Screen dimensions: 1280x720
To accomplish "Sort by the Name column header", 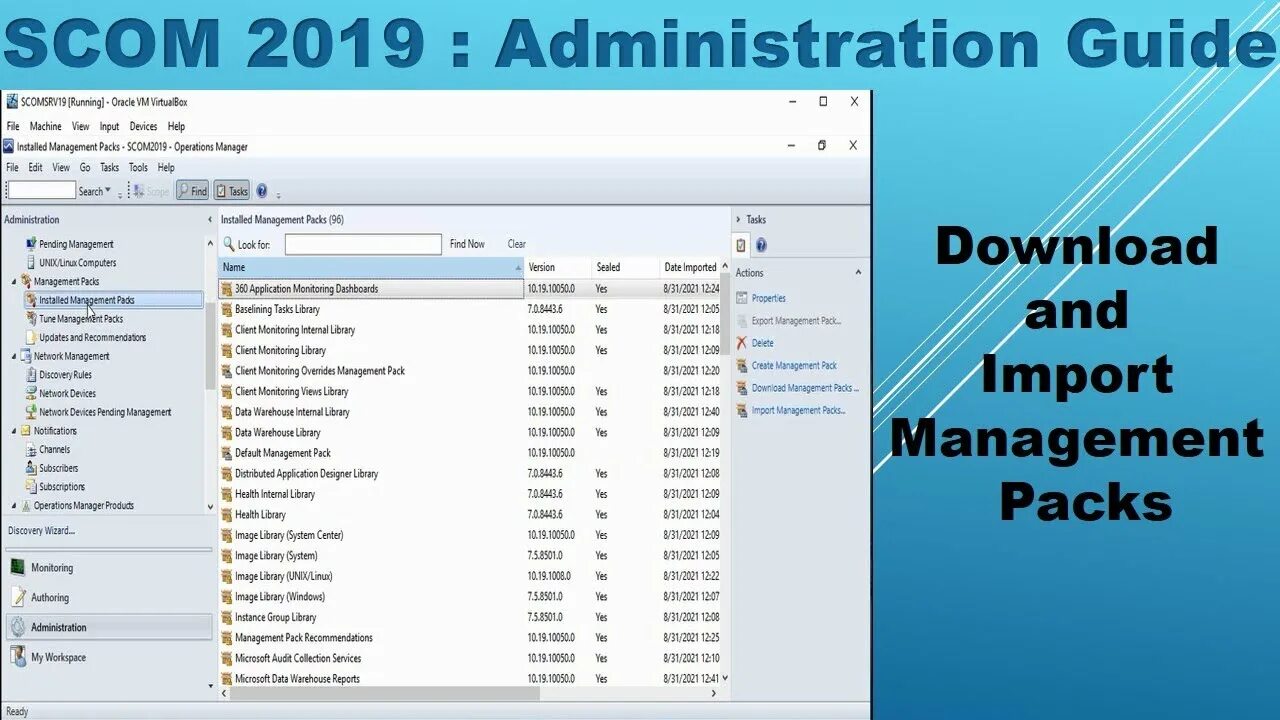I will pyautogui.click(x=371, y=267).
